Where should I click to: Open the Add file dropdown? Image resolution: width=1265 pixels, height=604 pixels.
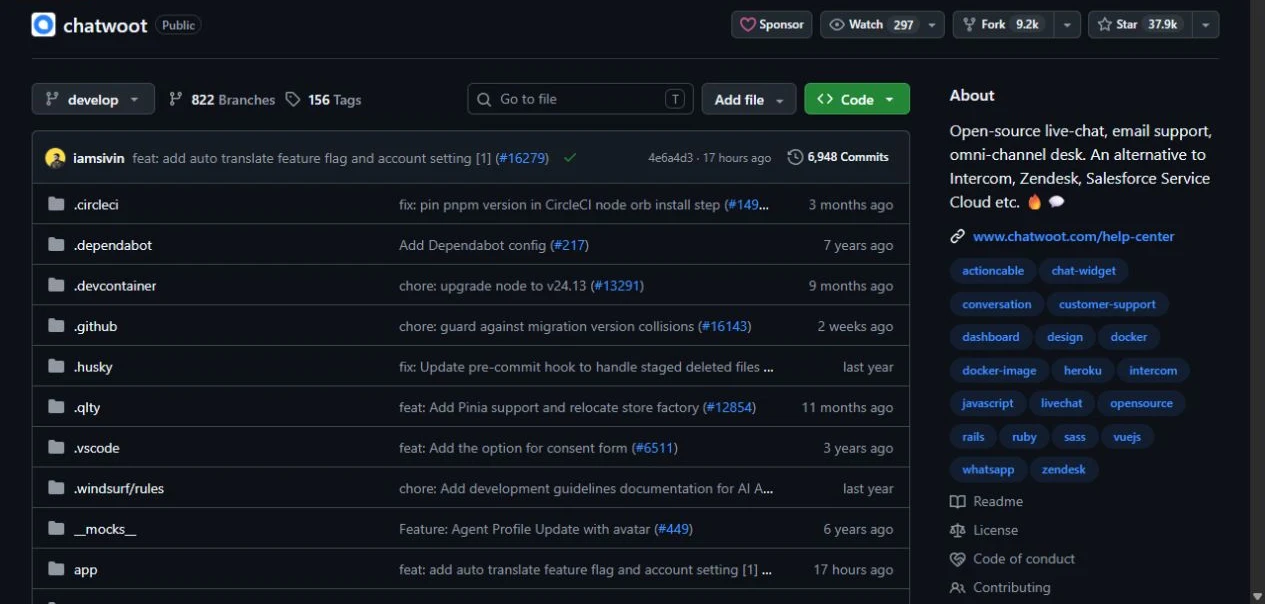pos(749,99)
